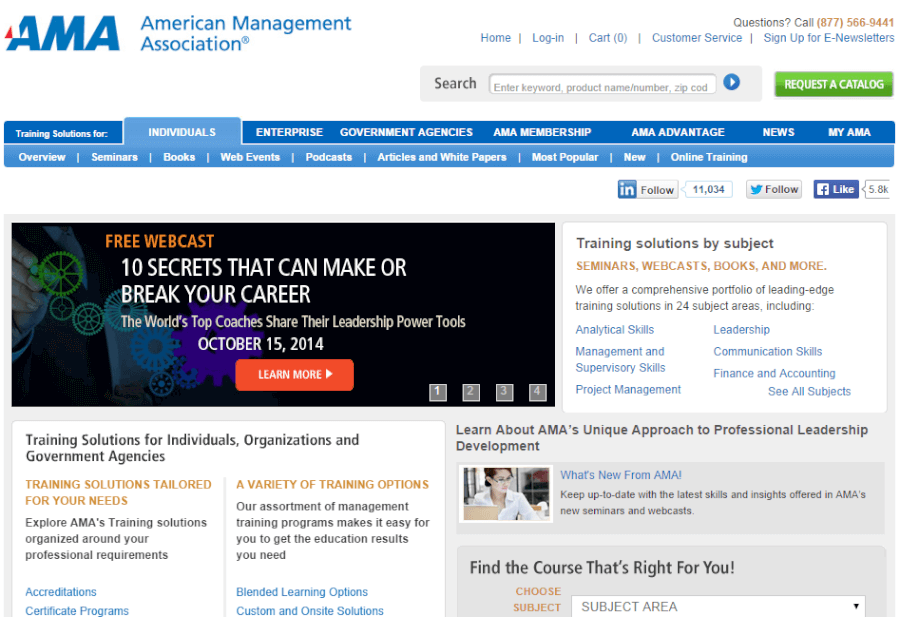Click the AMA logo
The image size is (900, 617).
coord(63,33)
